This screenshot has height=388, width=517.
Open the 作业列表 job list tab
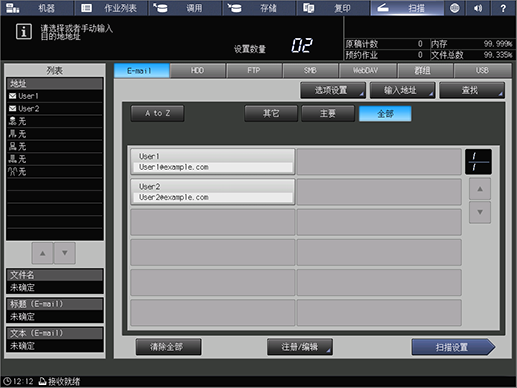pyautogui.click(x=111, y=8)
